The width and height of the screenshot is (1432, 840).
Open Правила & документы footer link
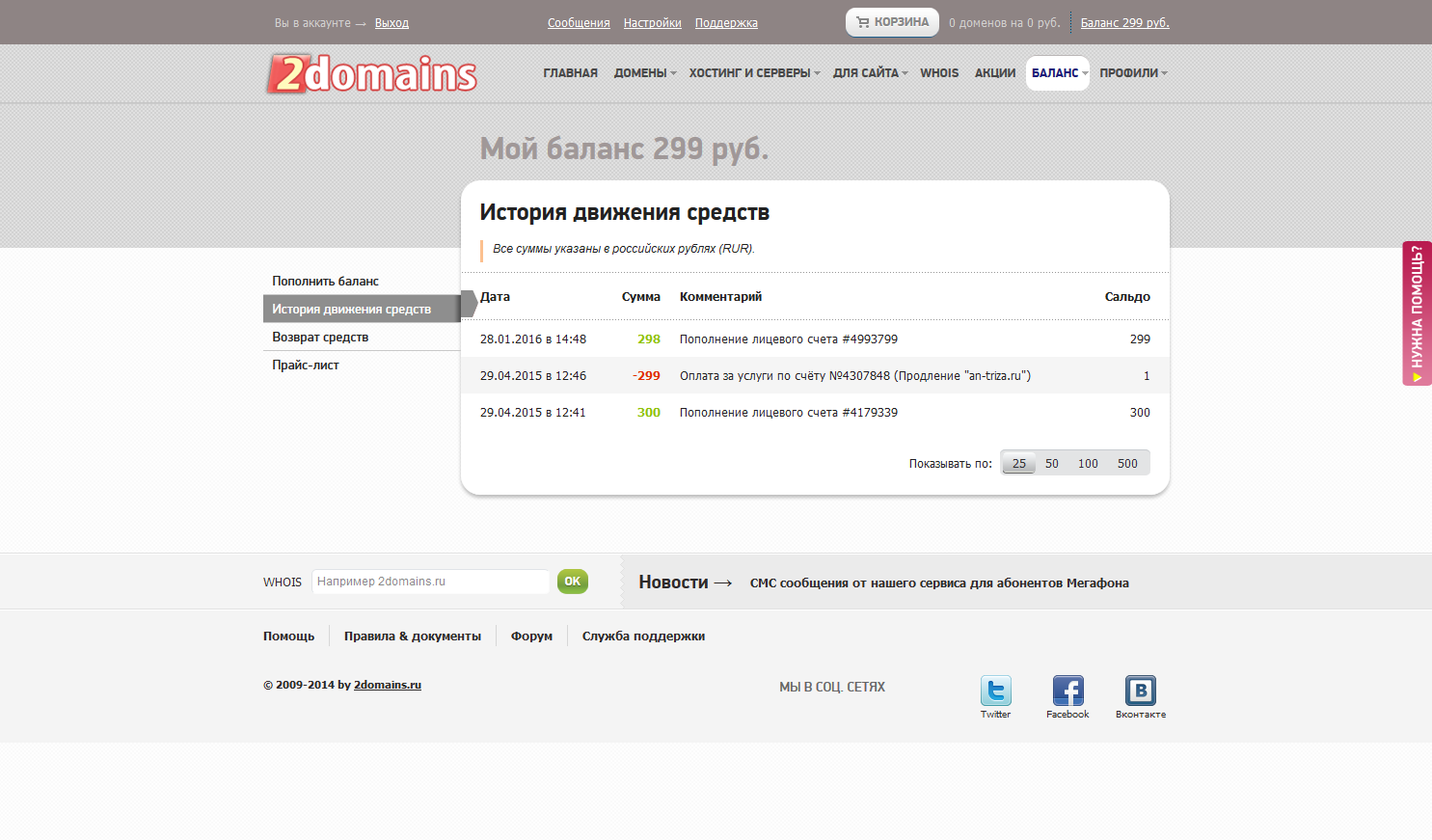(413, 637)
